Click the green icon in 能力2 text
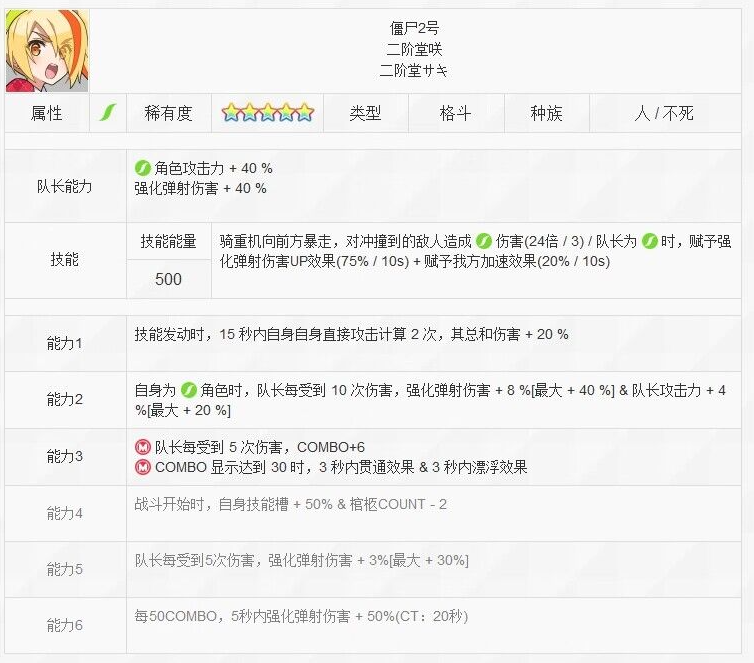 188,390
